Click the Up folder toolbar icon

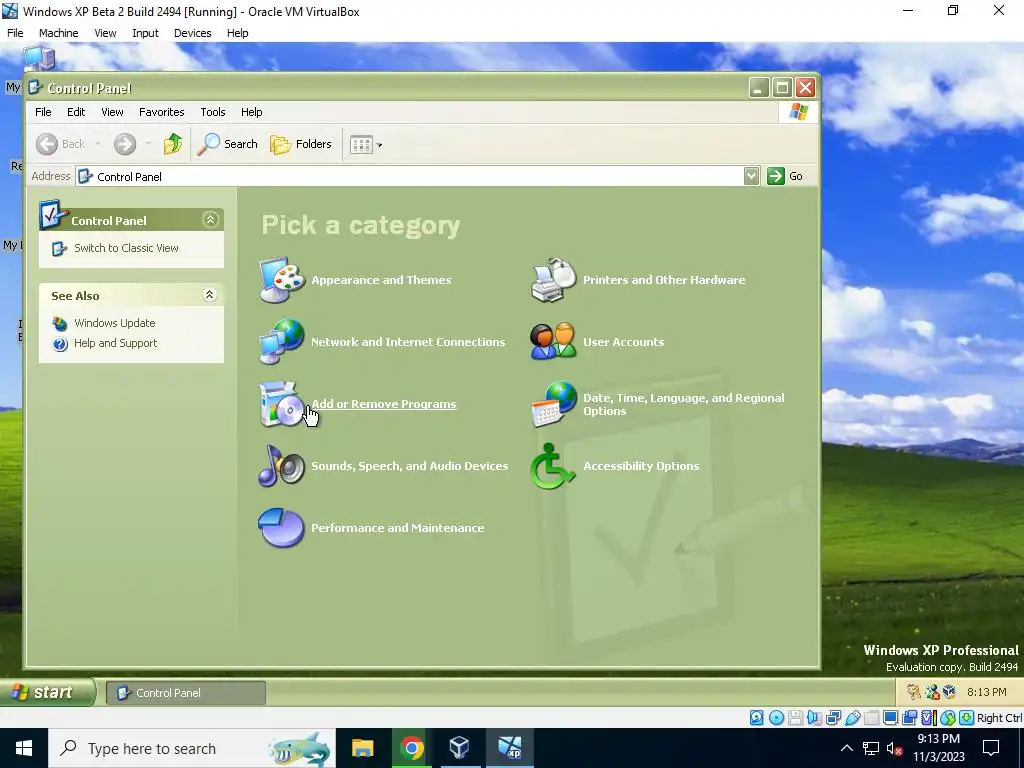[173, 144]
